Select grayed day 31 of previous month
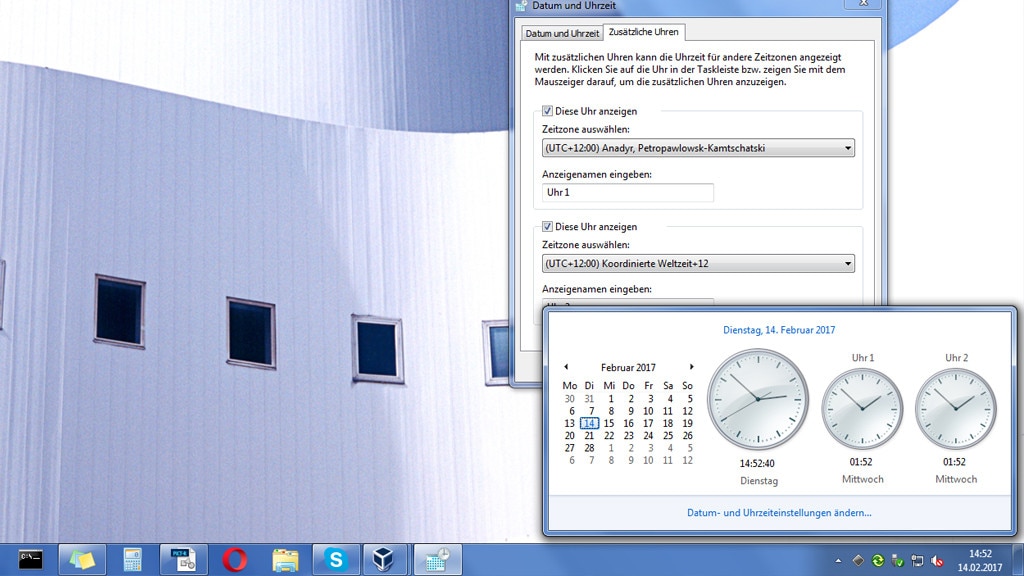Image resolution: width=1024 pixels, height=576 pixels. pos(589,398)
